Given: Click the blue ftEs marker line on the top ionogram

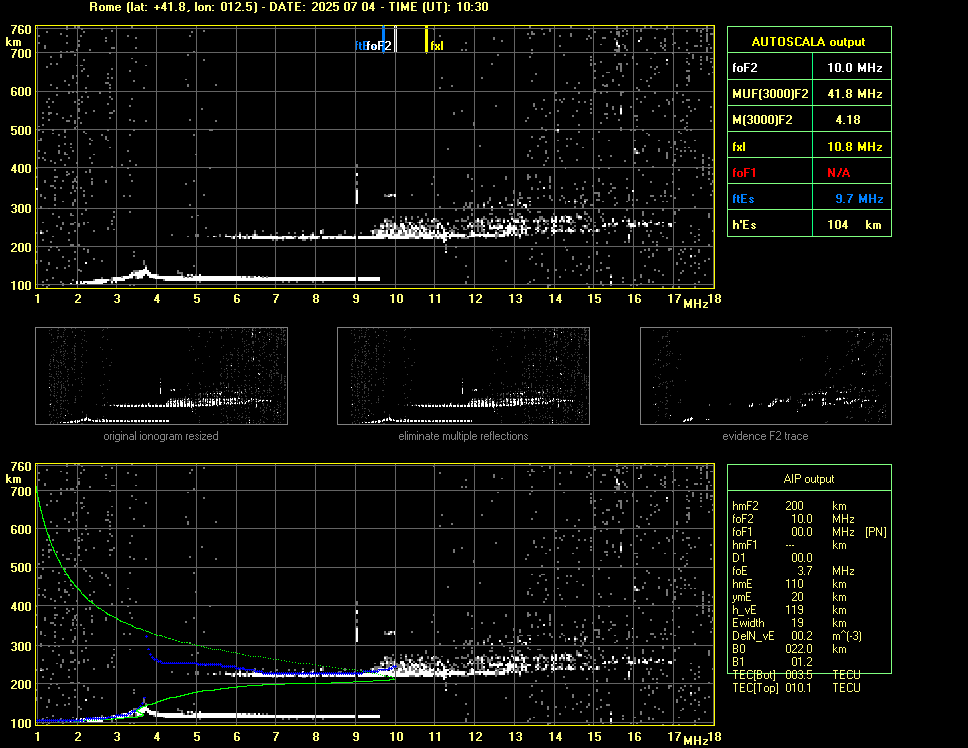Looking at the screenshot, I should tap(383, 39).
